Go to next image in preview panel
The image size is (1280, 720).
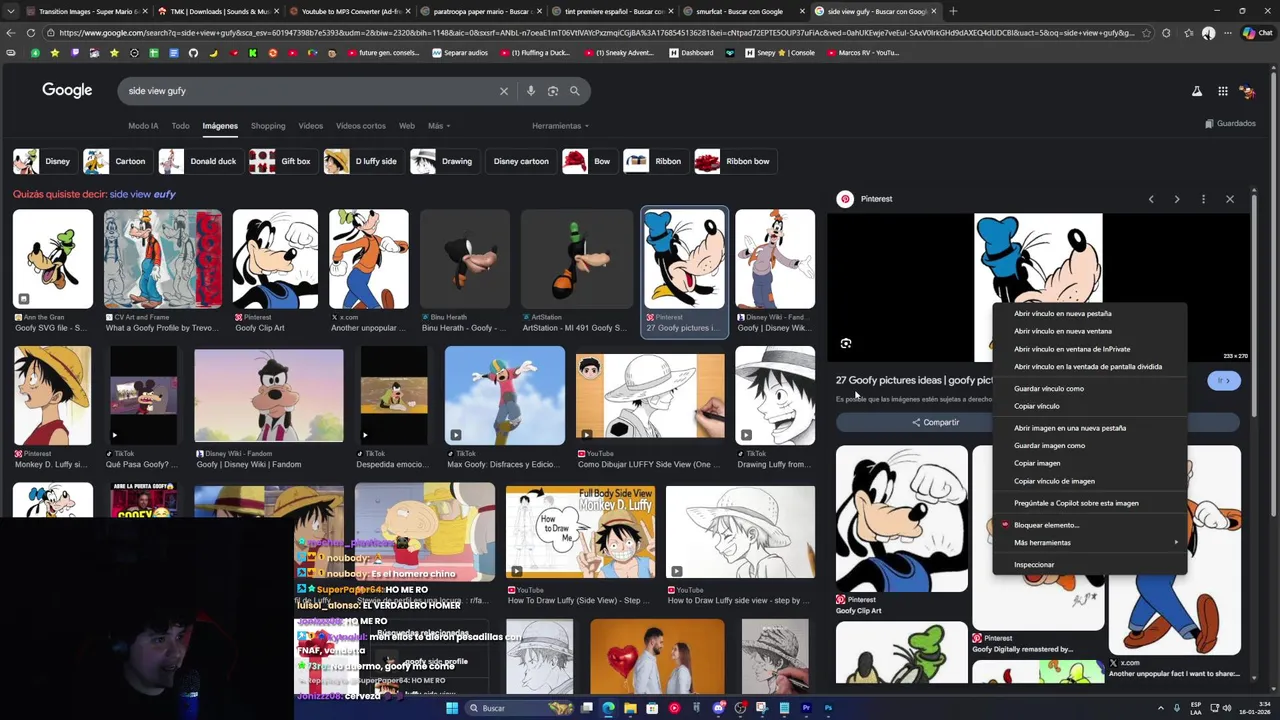pos(1177,199)
